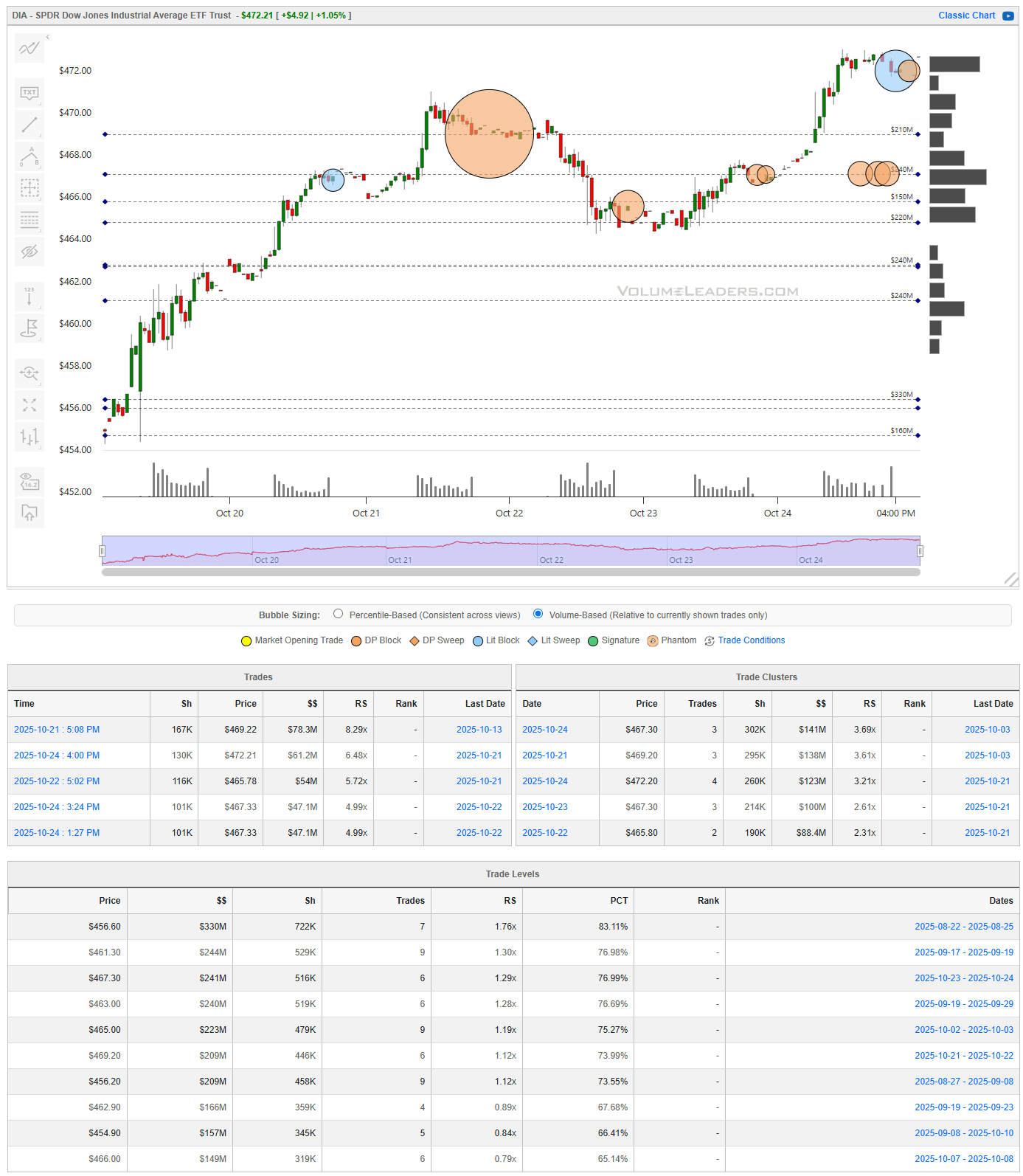Select the dashed-box measure tool
This screenshot has height=1176, width=1023.
coord(30,188)
